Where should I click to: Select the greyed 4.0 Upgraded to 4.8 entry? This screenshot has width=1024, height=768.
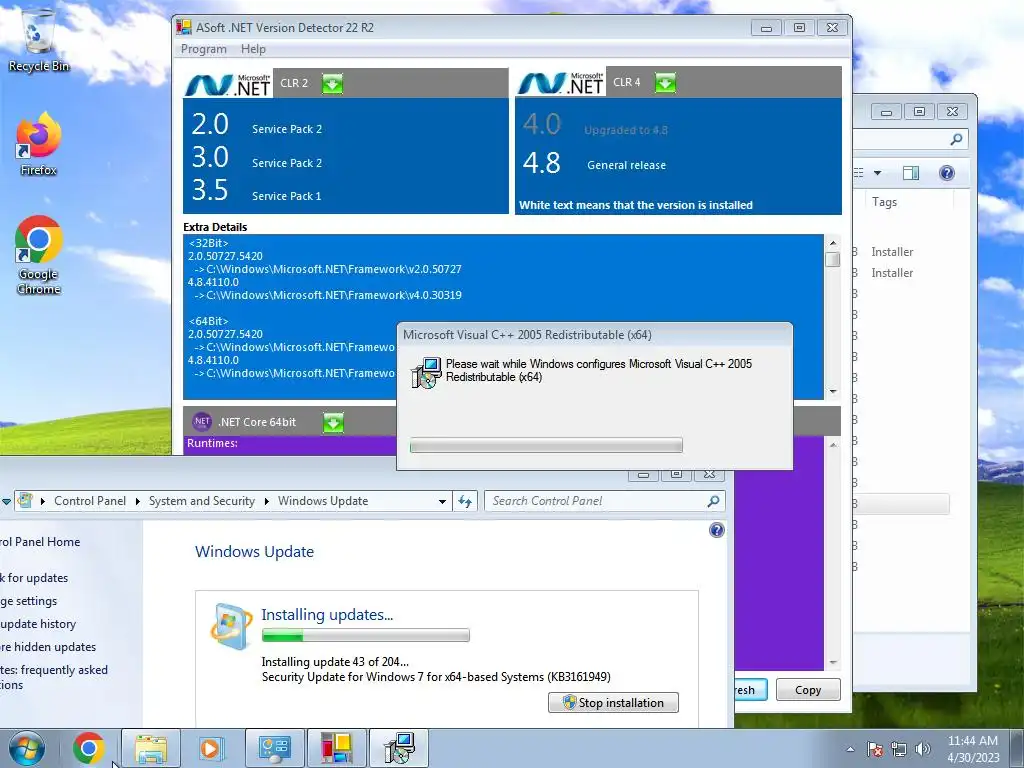pos(595,125)
